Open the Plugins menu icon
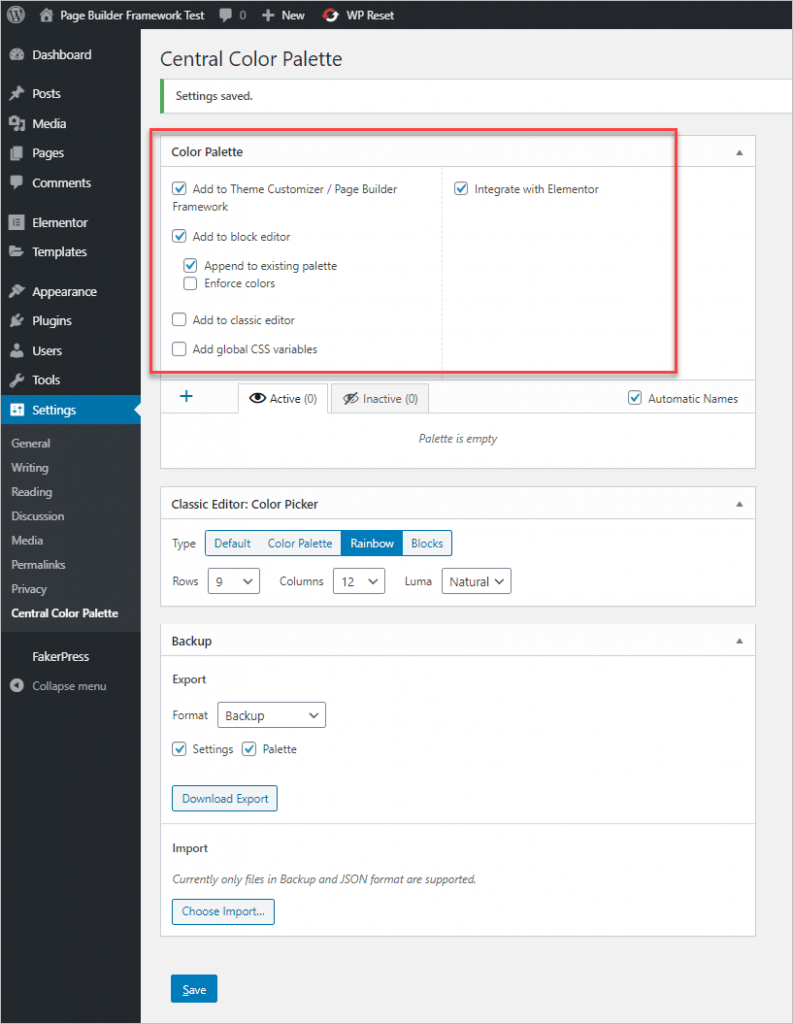The height and width of the screenshot is (1024, 793). click(17, 321)
